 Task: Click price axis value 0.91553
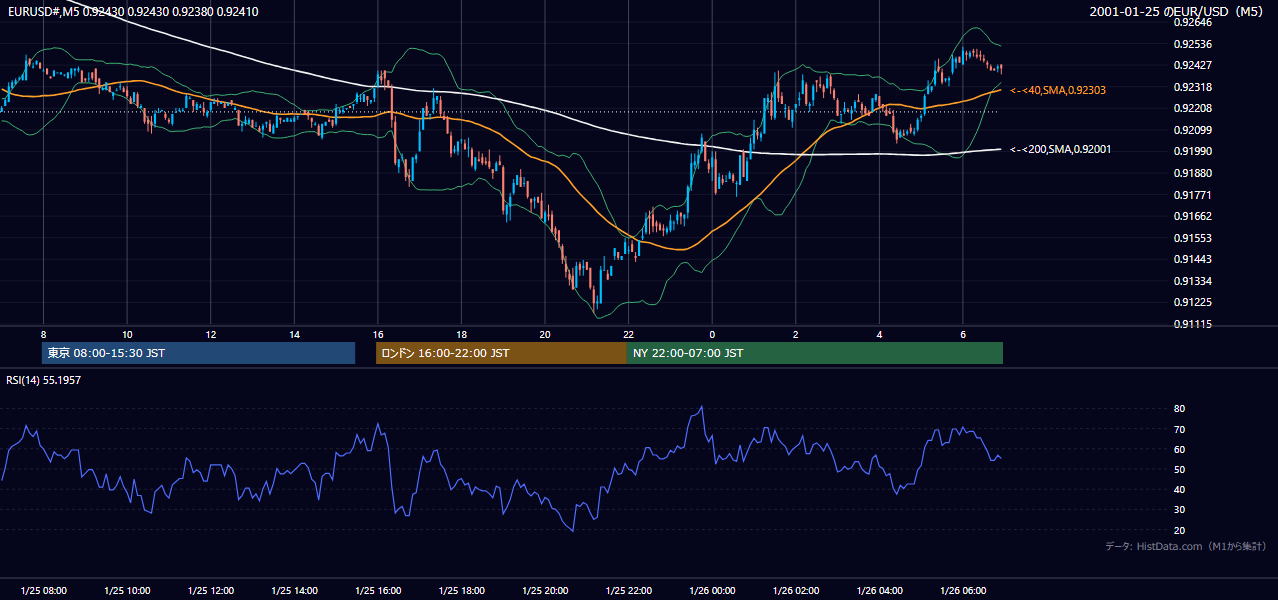(x=1193, y=238)
